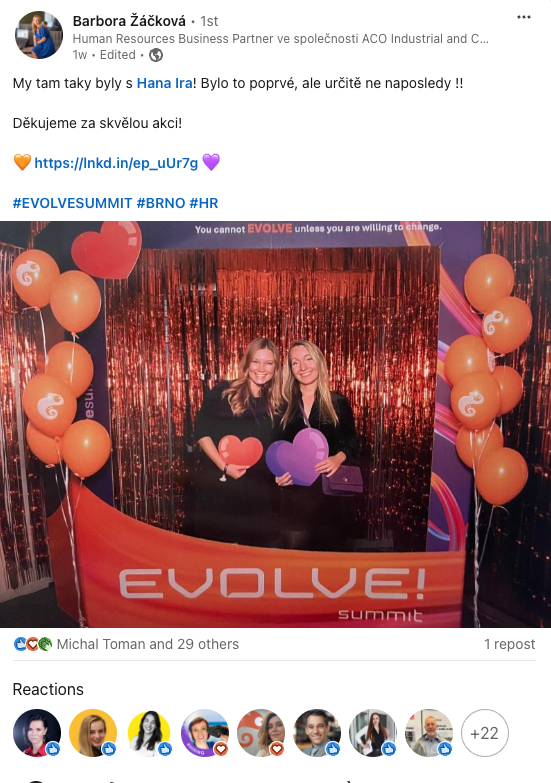Open the author's profile via her name
The height and width of the screenshot is (783, 551).
click(129, 21)
